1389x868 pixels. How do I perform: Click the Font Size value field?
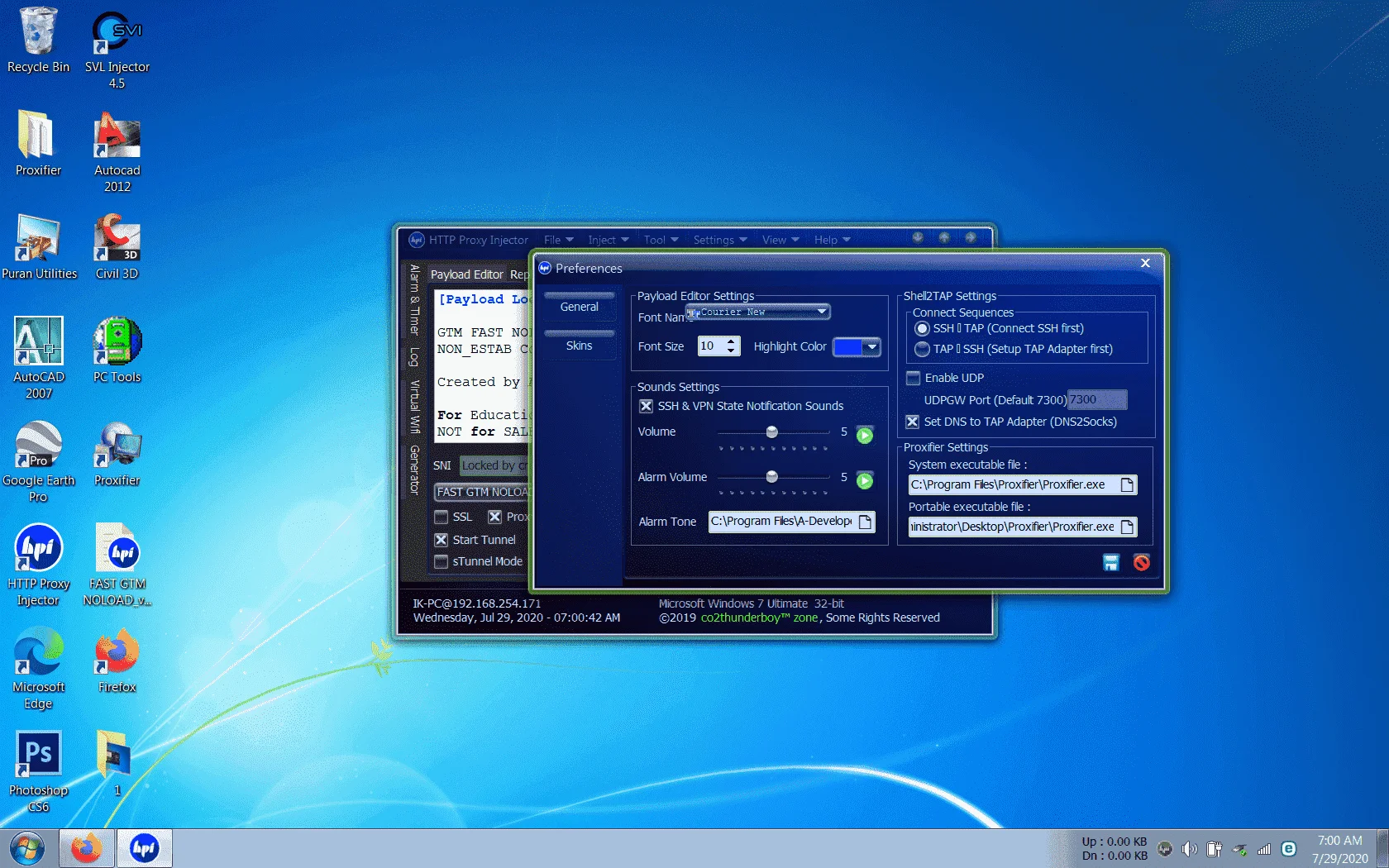point(711,346)
